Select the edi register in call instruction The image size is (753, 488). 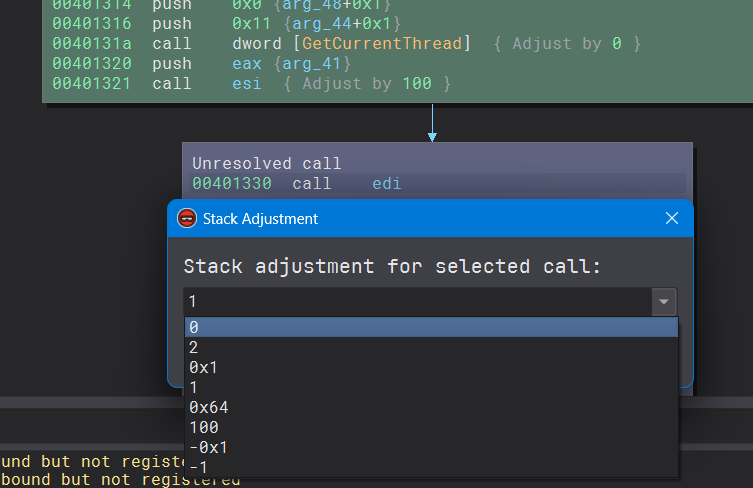pyautogui.click(x=386, y=184)
